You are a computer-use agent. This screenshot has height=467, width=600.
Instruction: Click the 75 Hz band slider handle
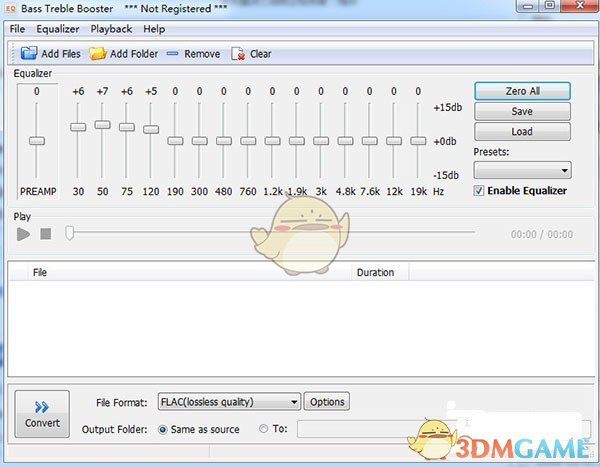tap(127, 127)
